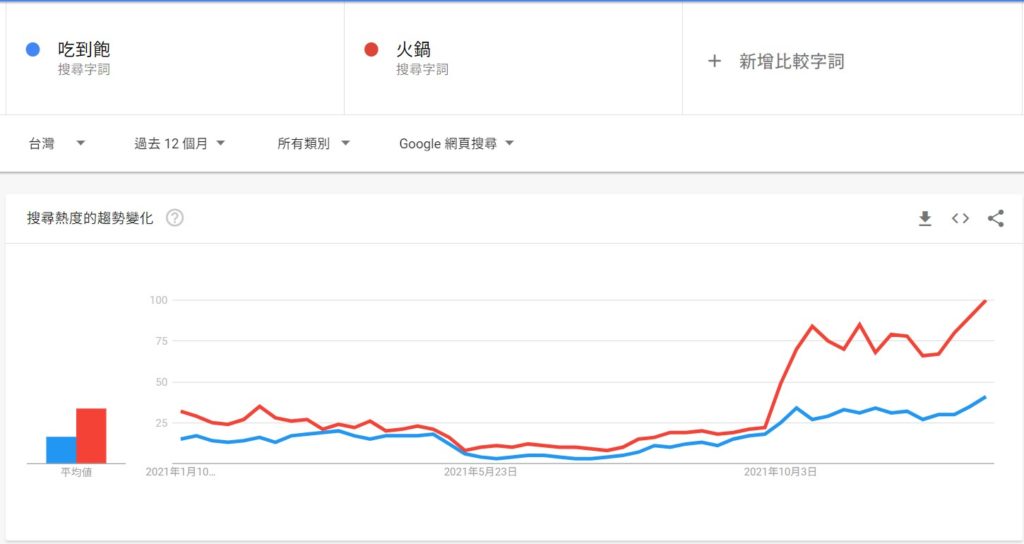Expand the 過去 12 個月 time range

[x=180, y=143]
